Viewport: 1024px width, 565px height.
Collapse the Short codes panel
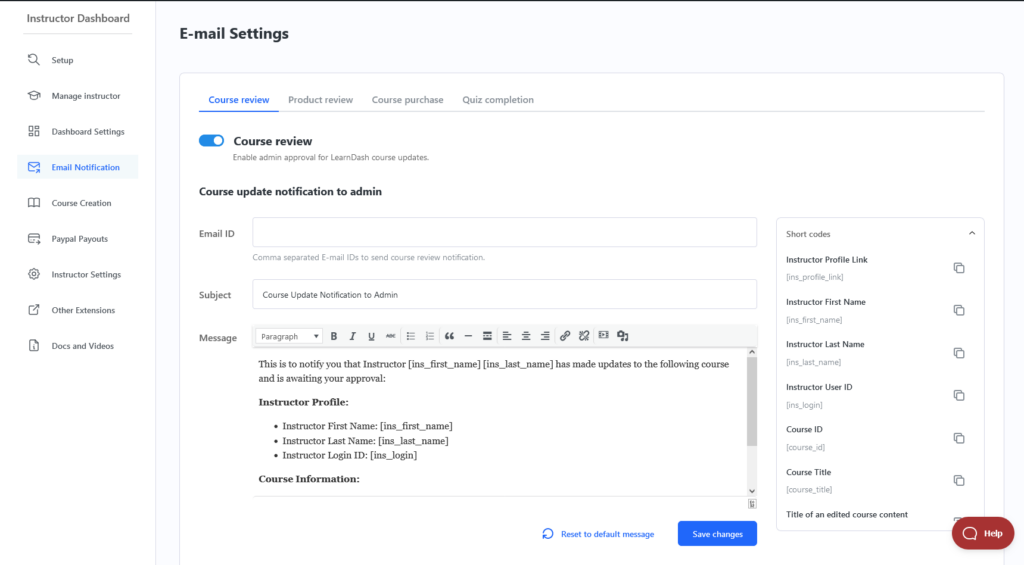pyautogui.click(x=971, y=234)
